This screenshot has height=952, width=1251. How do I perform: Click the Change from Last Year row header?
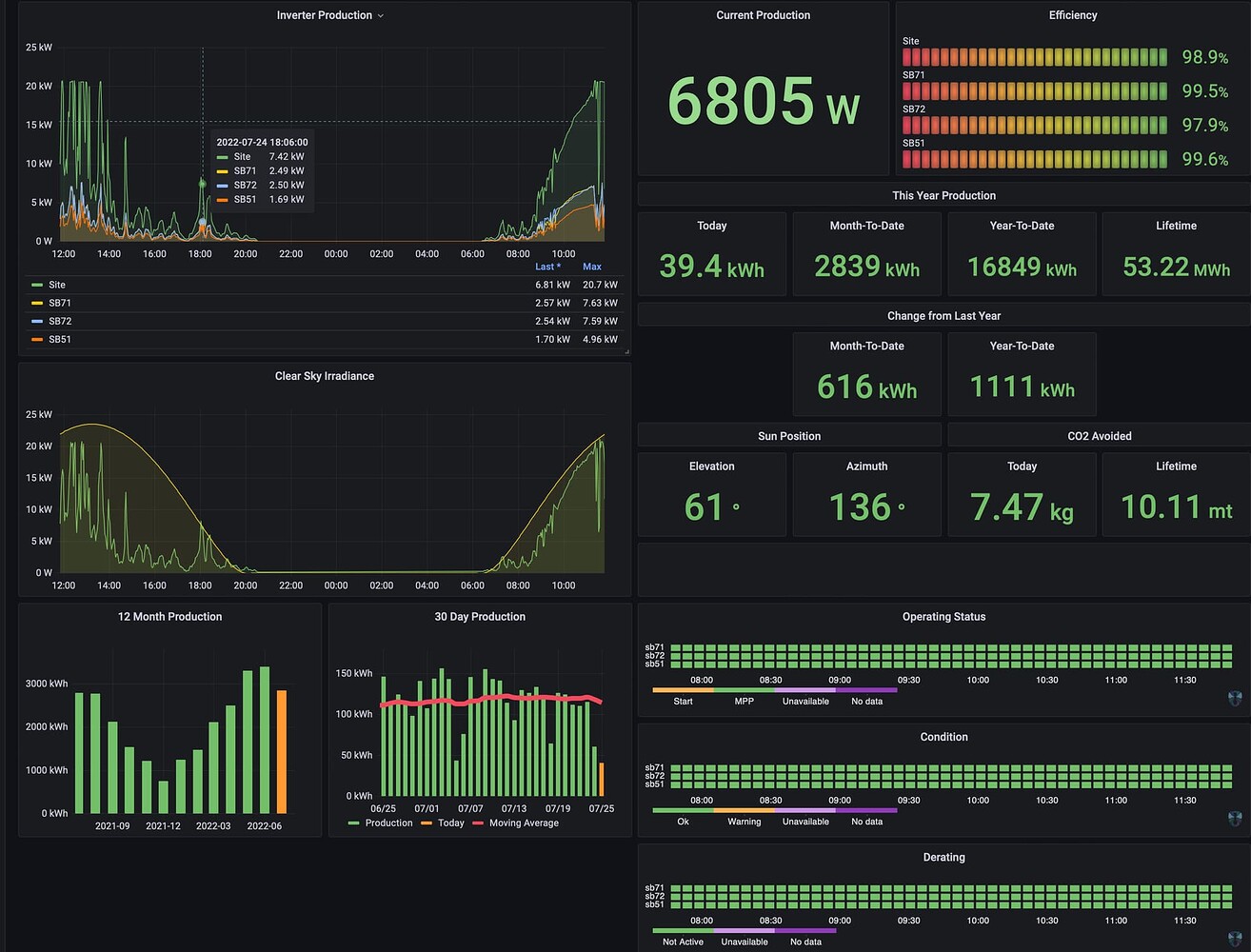click(x=943, y=315)
